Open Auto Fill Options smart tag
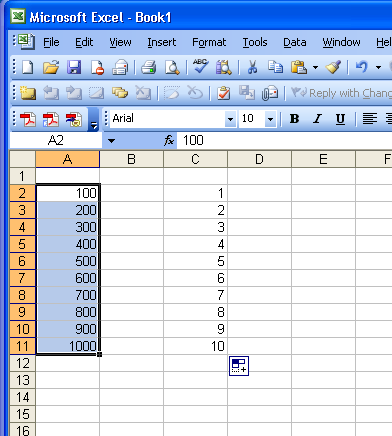 [x=239, y=366]
